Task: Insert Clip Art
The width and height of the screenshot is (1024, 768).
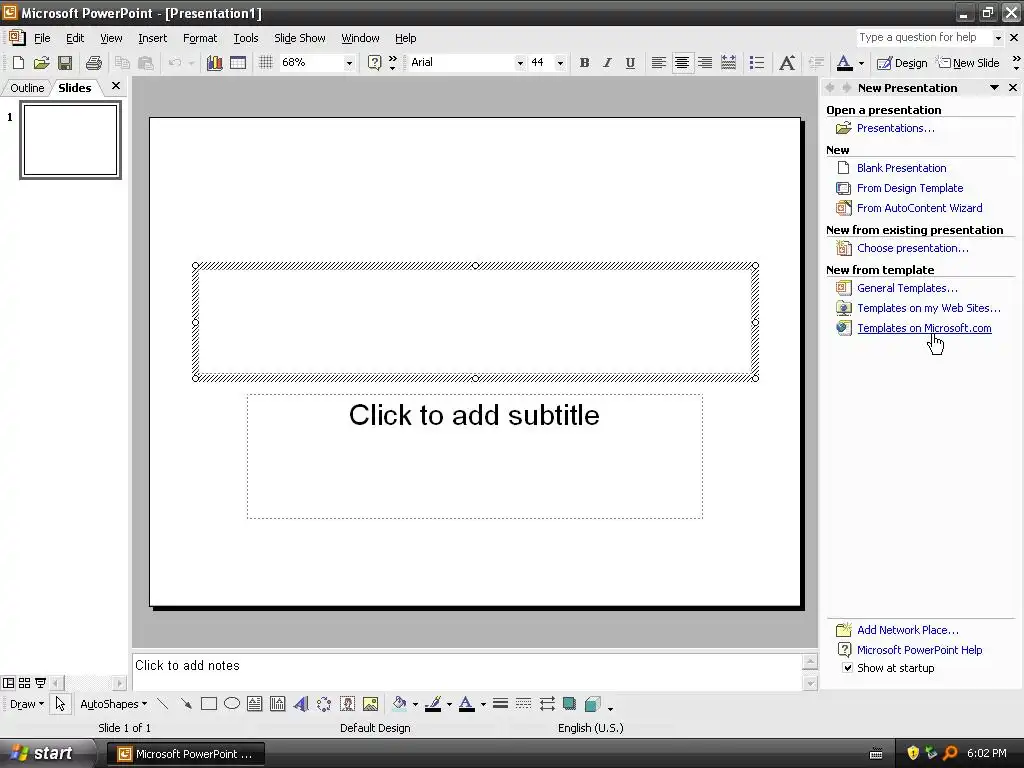Action: click(347, 704)
